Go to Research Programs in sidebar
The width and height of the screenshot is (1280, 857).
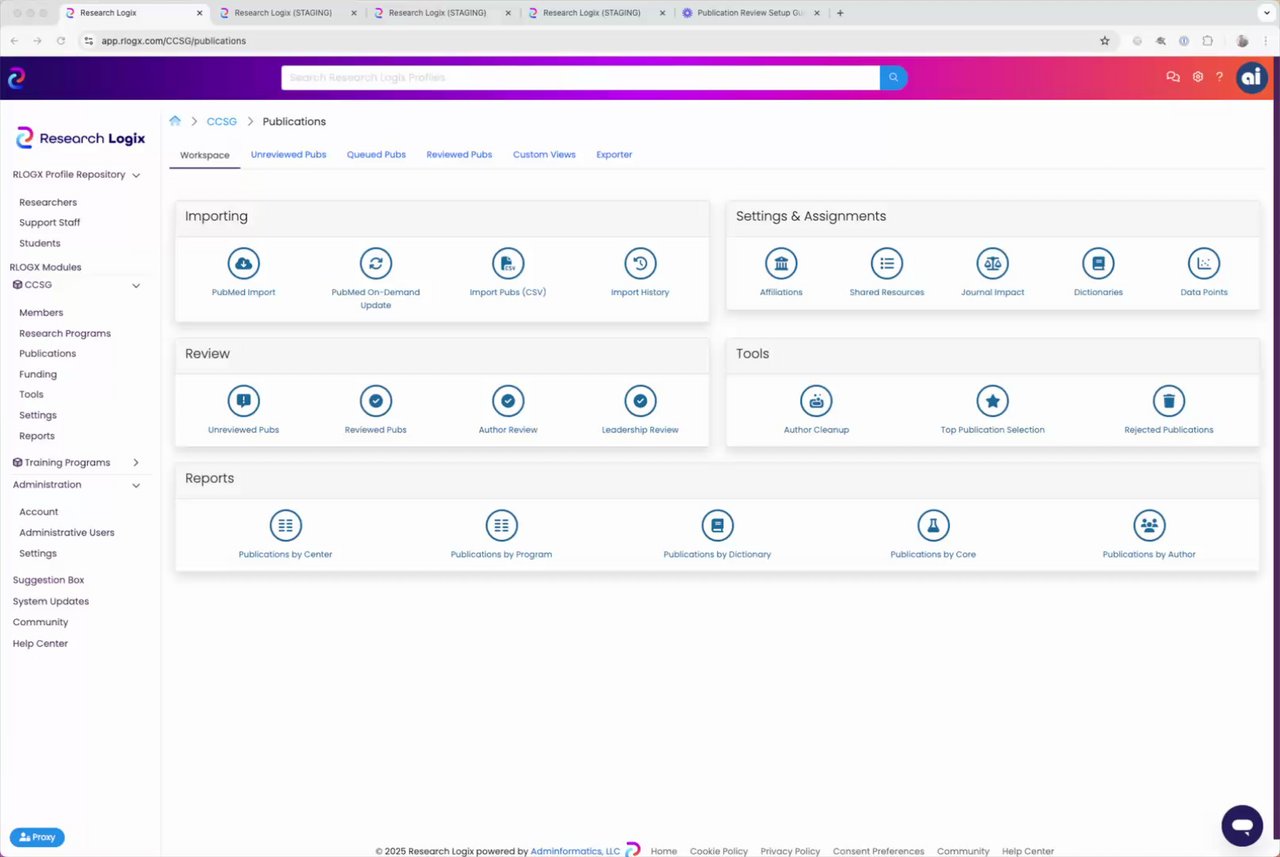(65, 333)
